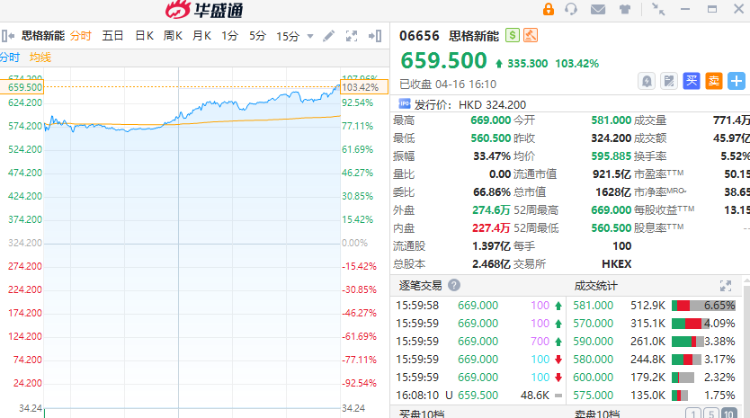Switch to 五日 chart tab
Screen dimensions: 750x418
click(112, 36)
